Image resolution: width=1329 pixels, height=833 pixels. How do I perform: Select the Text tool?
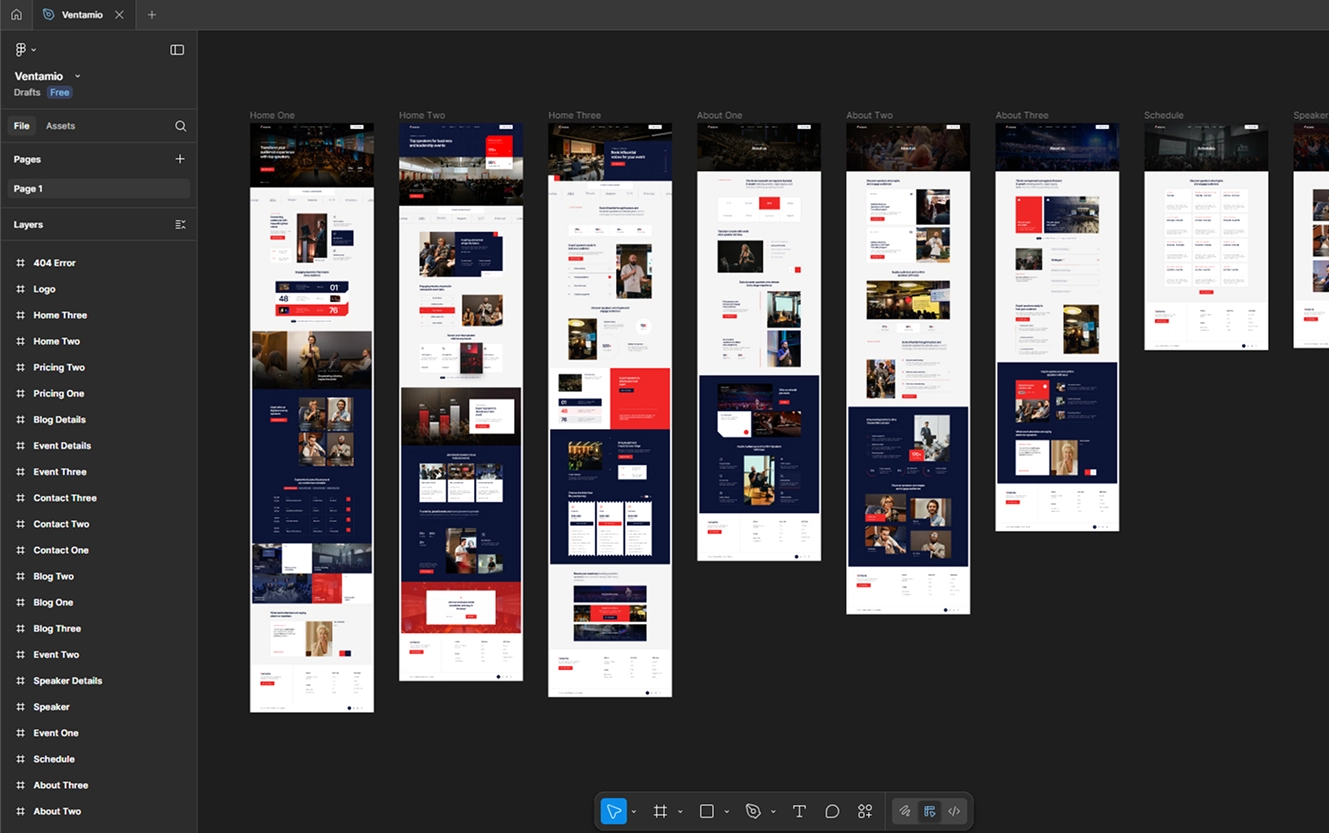click(x=799, y=811)
